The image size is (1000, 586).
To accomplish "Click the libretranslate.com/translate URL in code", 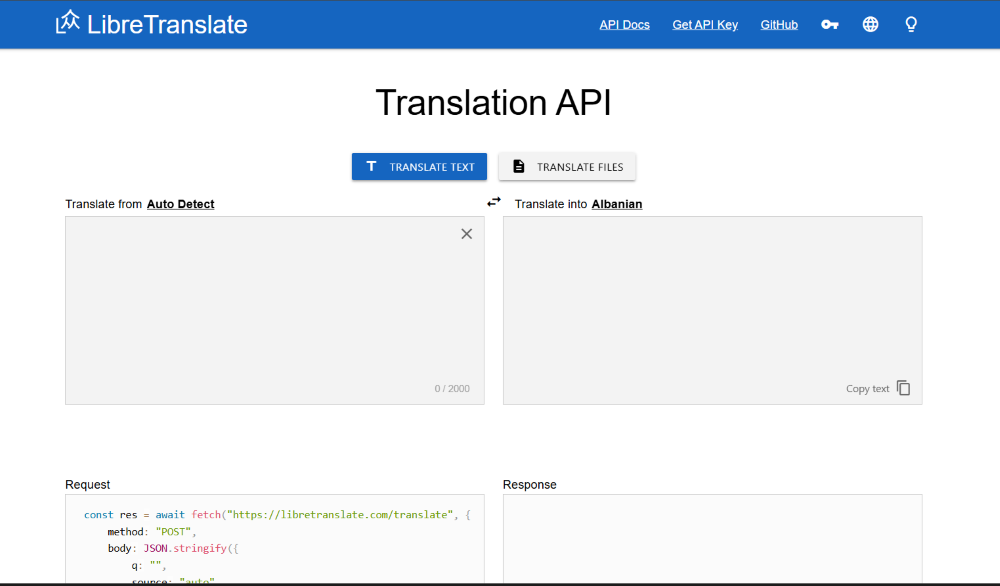I will coord(340,515).
